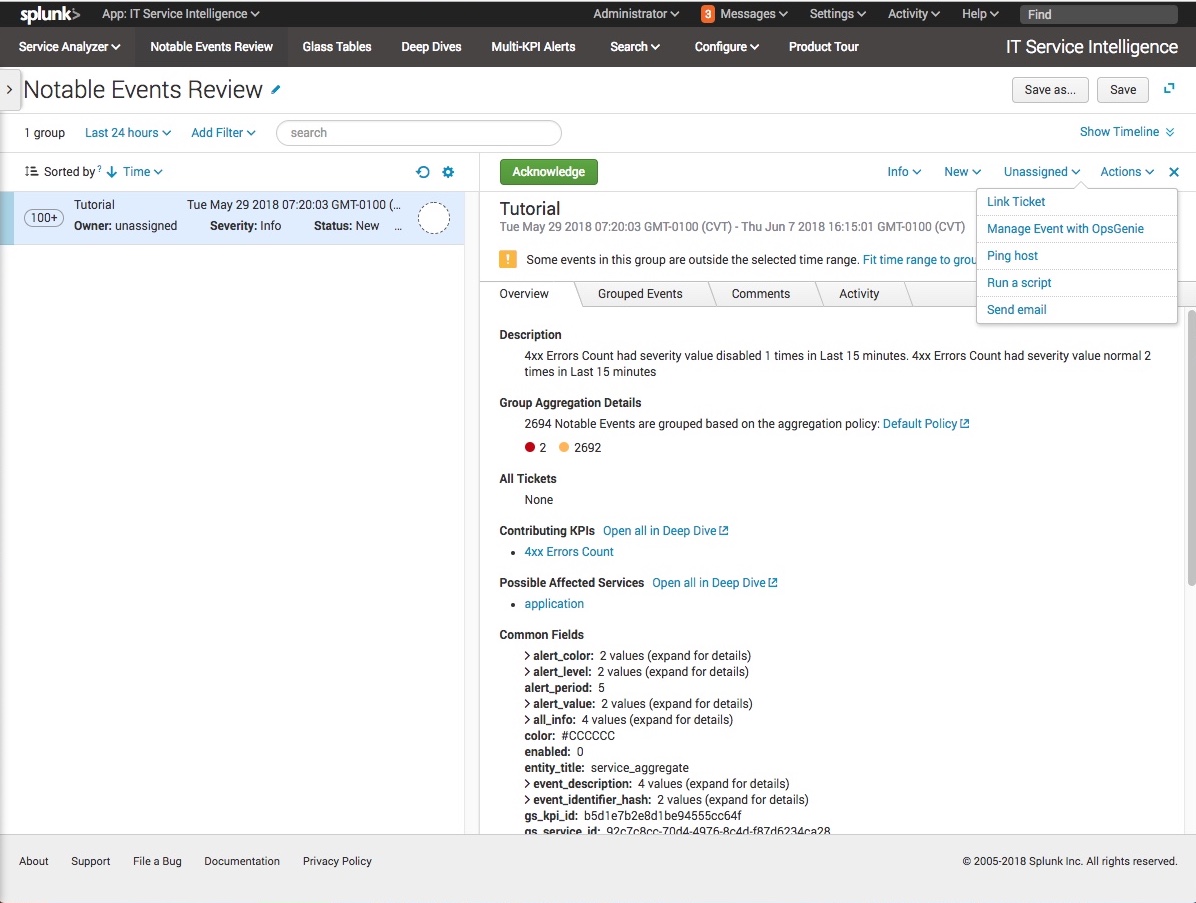The image size is (1196, 903).
Task: Click Fit time range to group link
Action: tap(919, 259)
